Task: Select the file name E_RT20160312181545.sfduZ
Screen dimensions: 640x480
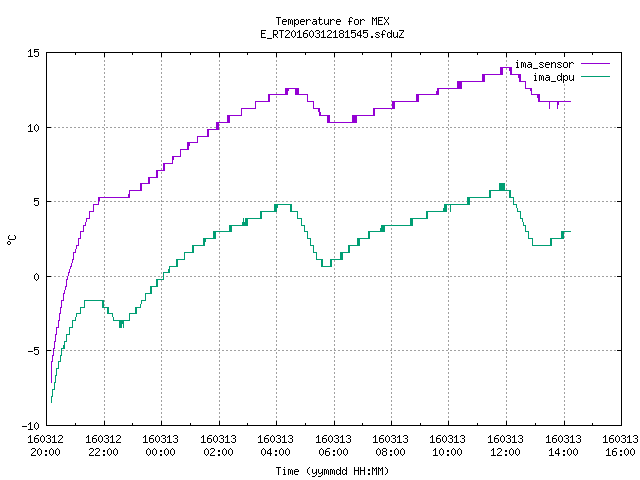Action: [332, 34]
